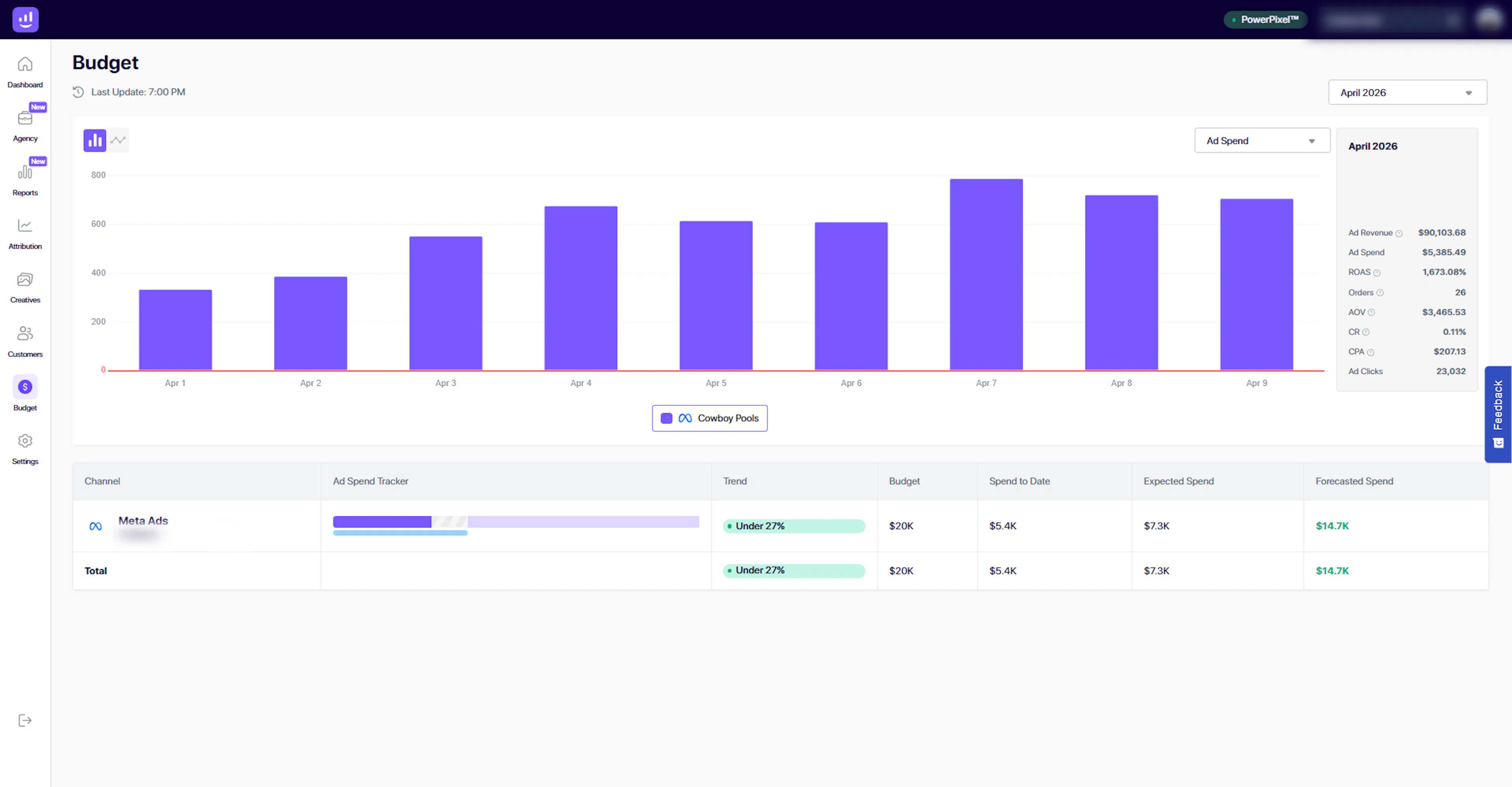Open the Feedback side tab
This screenshot has height=787, width=1512.
(x=1498, y=414)
